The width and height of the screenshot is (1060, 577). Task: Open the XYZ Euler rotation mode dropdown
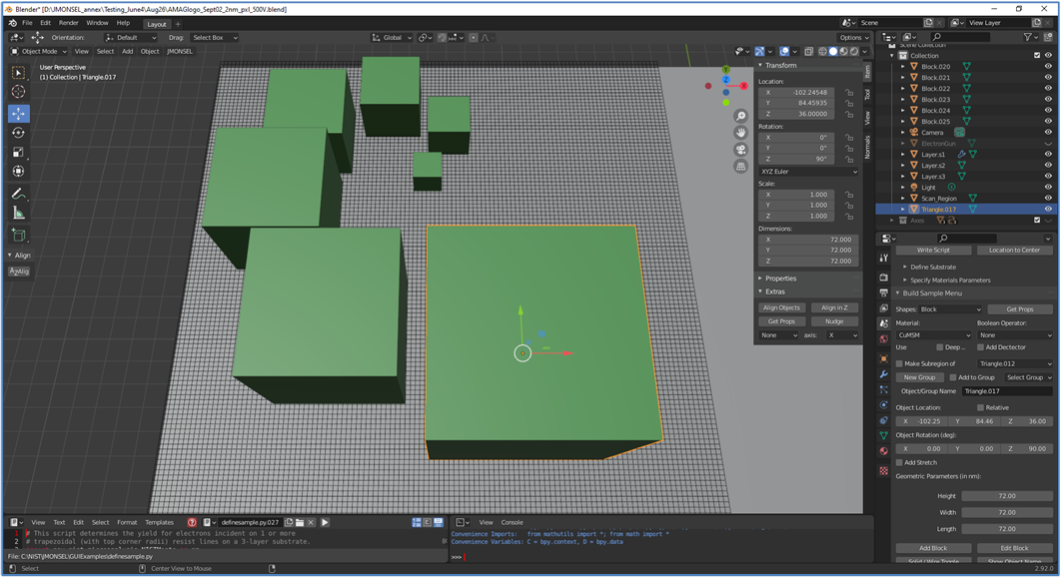coord(808,172)
